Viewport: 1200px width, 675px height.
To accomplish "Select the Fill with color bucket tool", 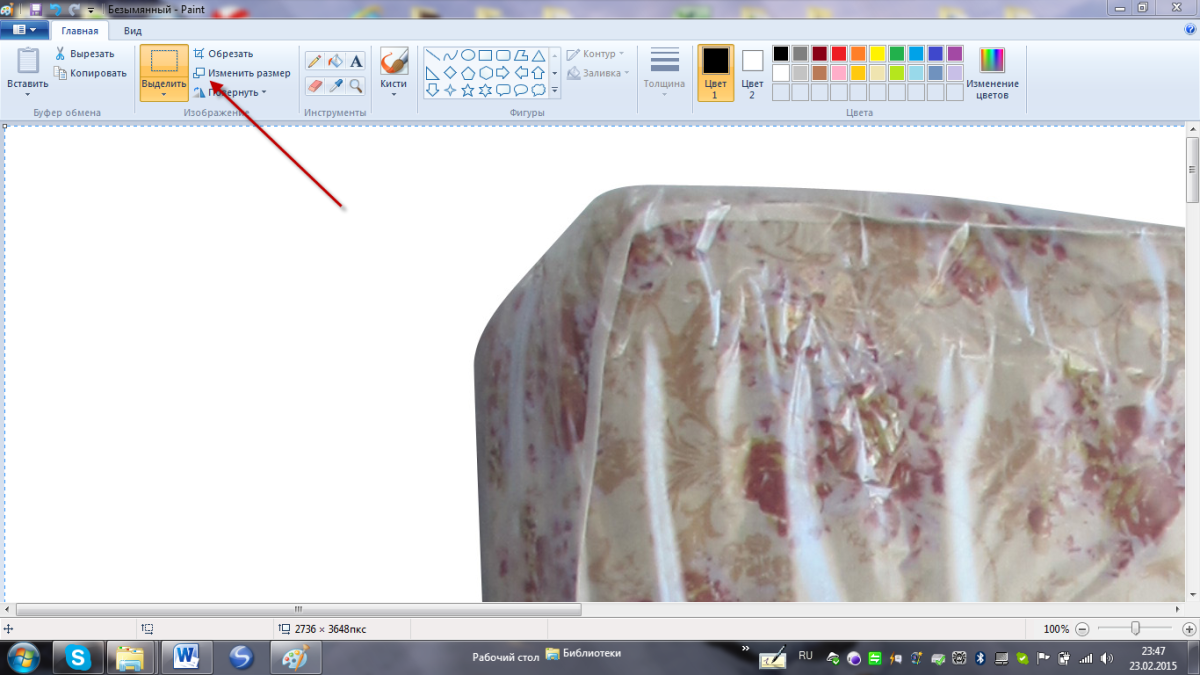I will 336,61.
